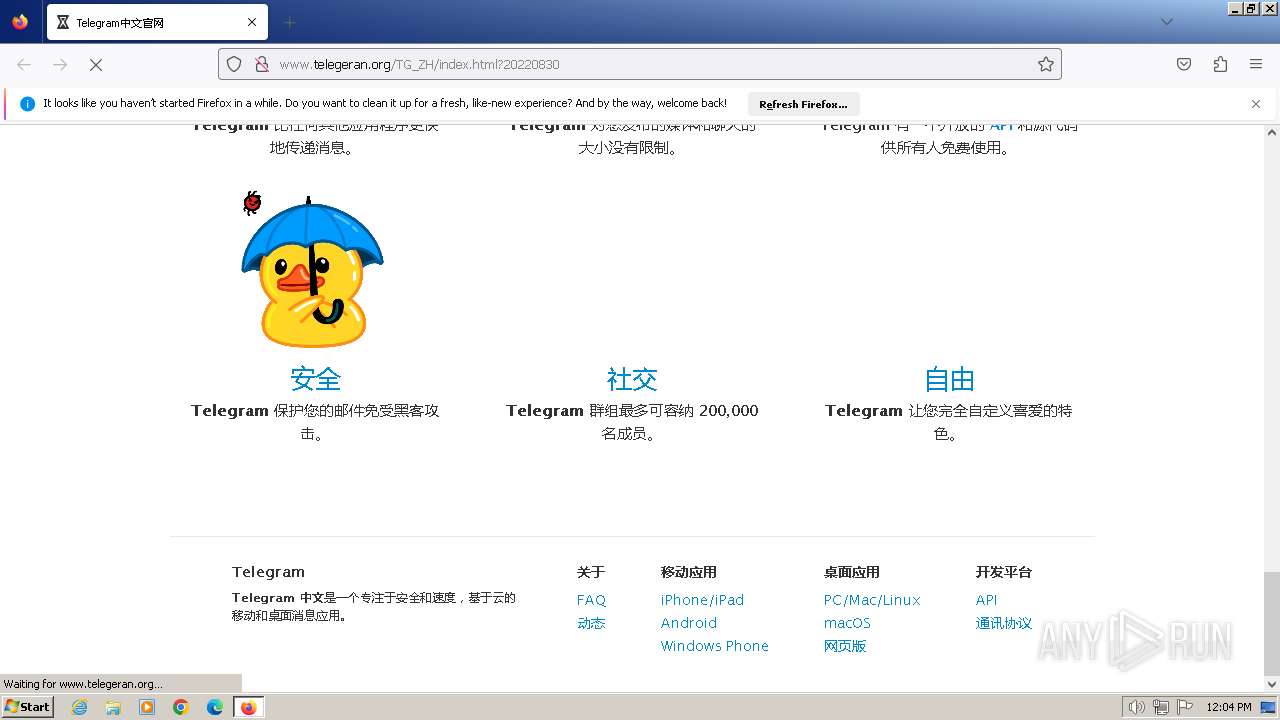Viewport: 1280px width, 720px height.
Task: Open the API footer link
Action: (x=986, y=600)
